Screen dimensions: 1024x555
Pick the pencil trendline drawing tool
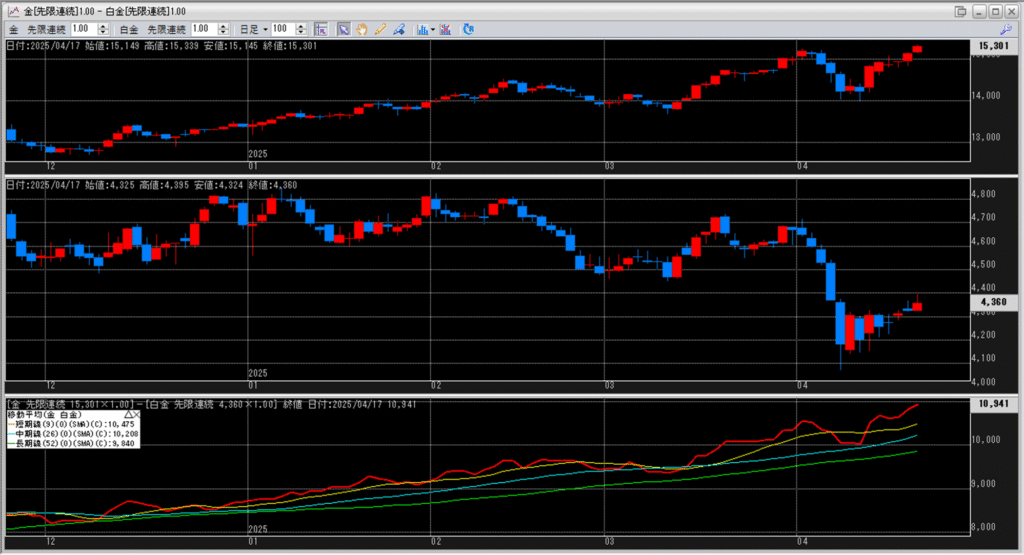pos(380,29)
